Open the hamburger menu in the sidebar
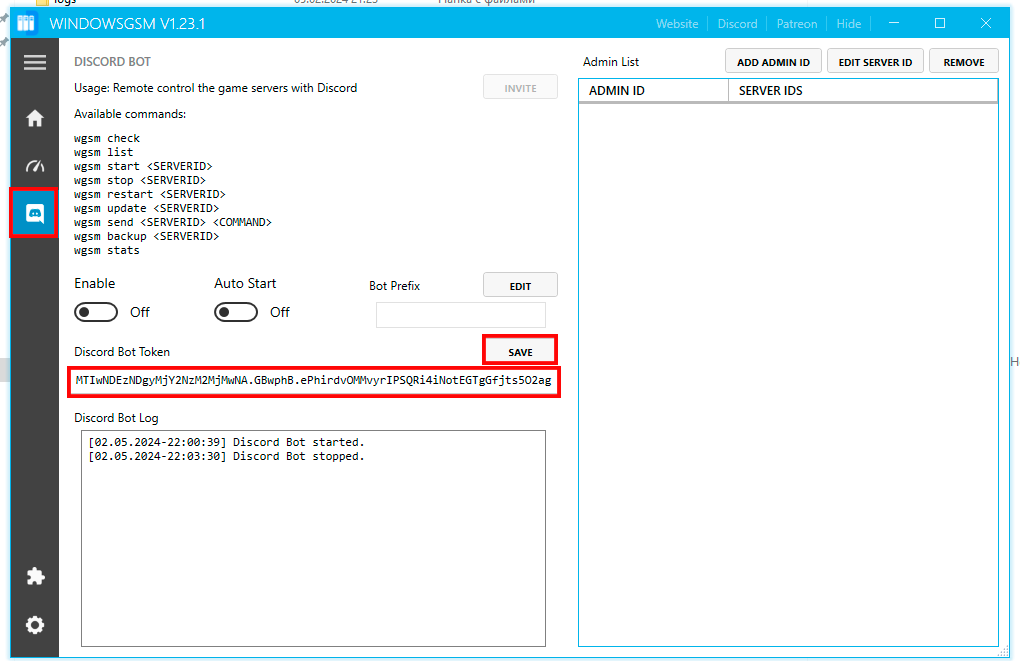The height and width of the screenshot is (661, 1020). (x=34, y=62)
